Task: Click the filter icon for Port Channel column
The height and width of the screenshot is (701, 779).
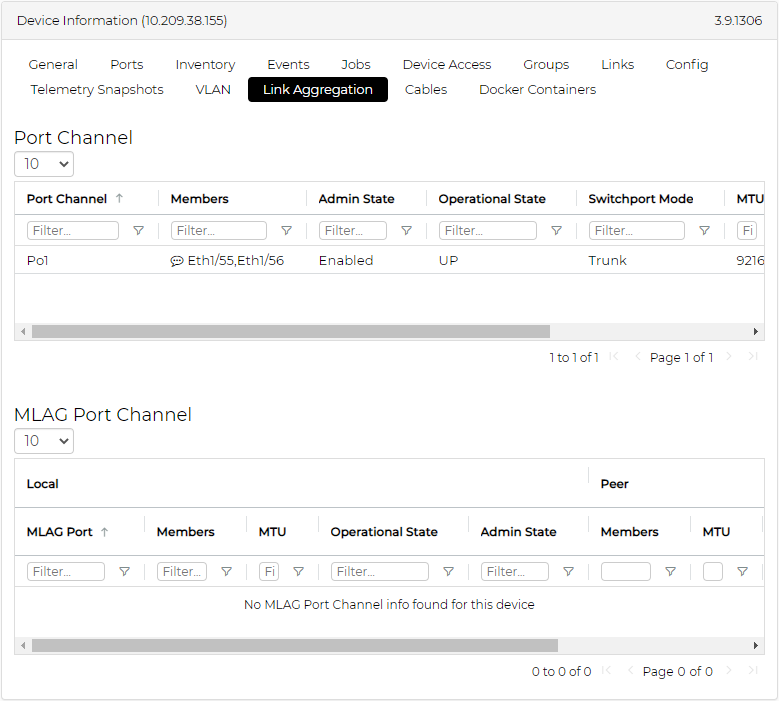Action: [138, 231]
